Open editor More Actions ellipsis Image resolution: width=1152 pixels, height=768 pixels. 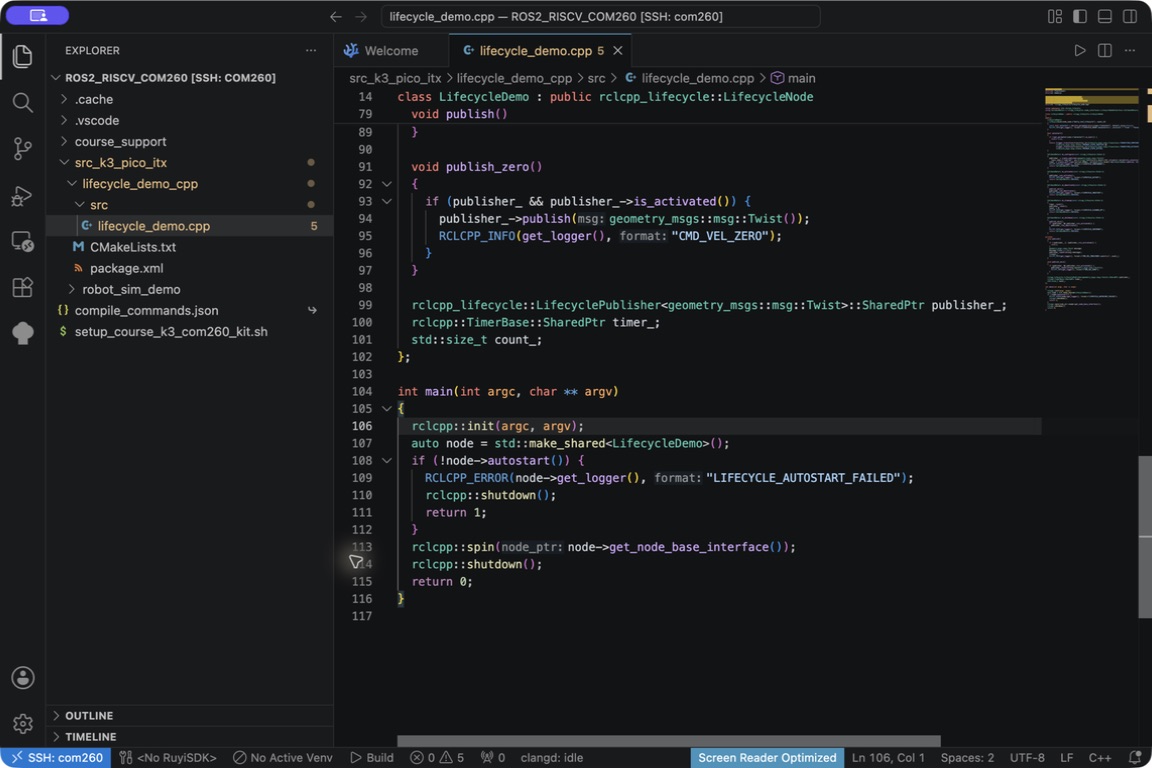1130,50
